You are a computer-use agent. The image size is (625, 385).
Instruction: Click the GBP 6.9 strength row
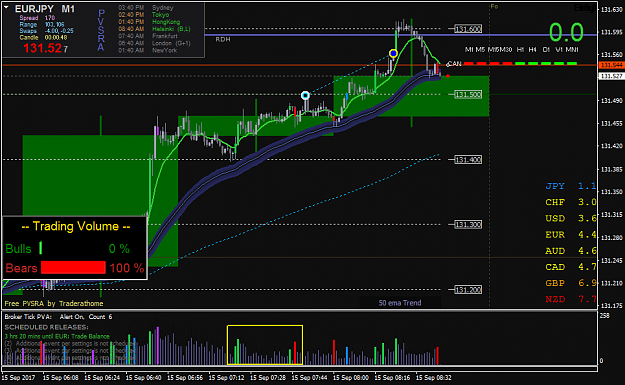pyautogui.click(x=571, y=283)
